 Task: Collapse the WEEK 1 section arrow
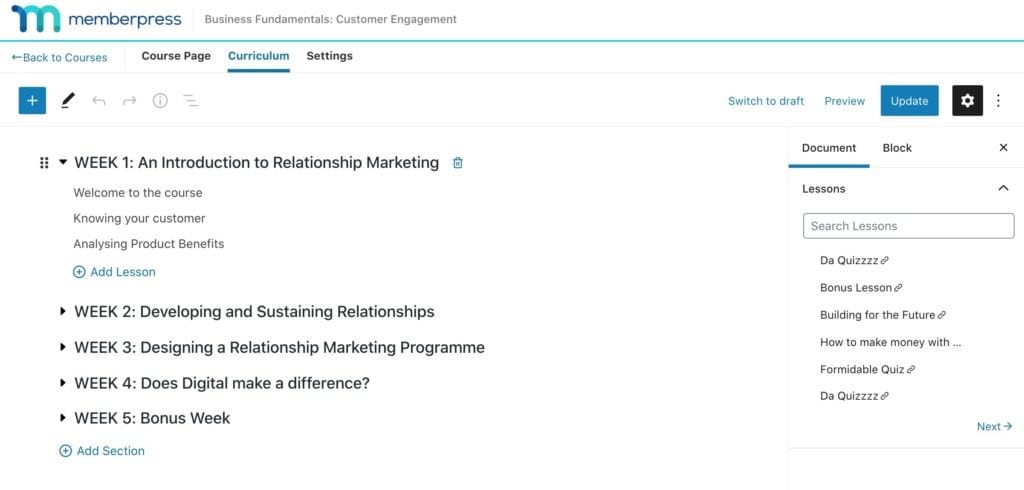click(x=63, y=162)
